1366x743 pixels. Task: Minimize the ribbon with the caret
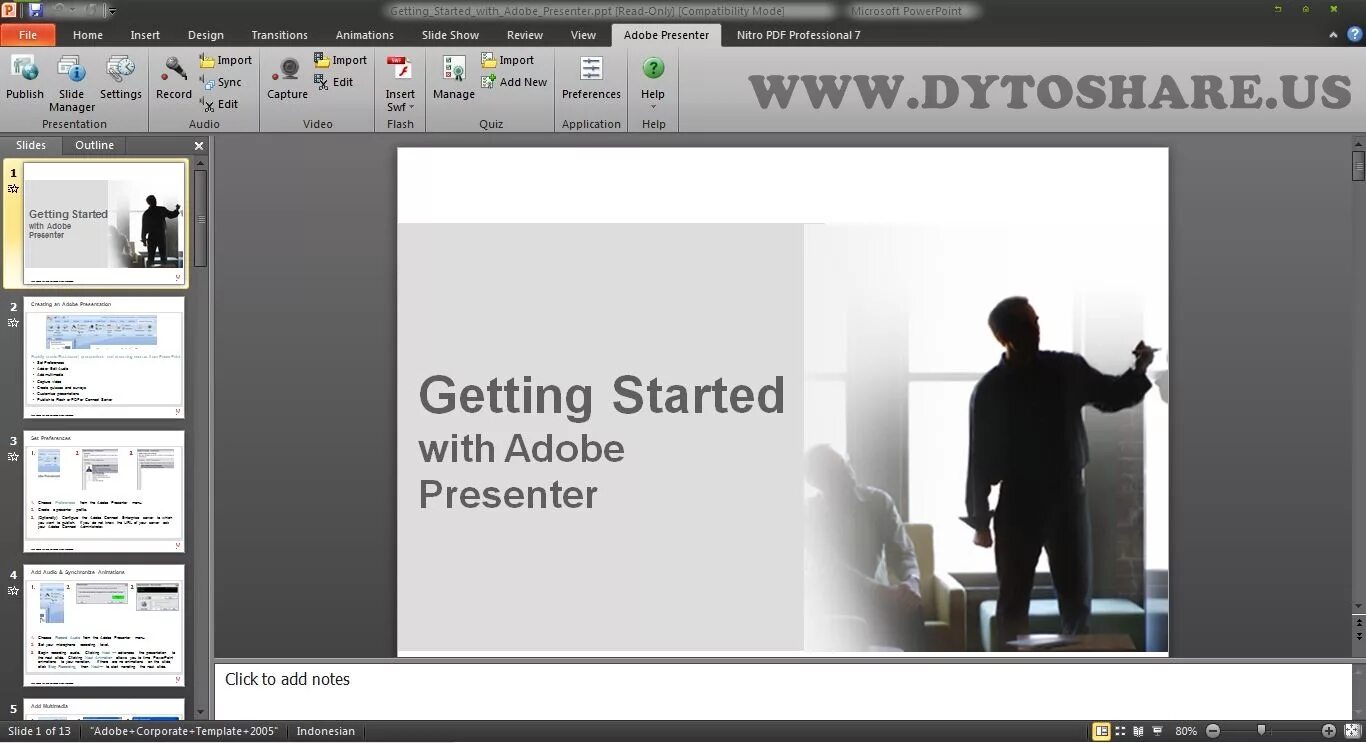tap(1333, 35)
